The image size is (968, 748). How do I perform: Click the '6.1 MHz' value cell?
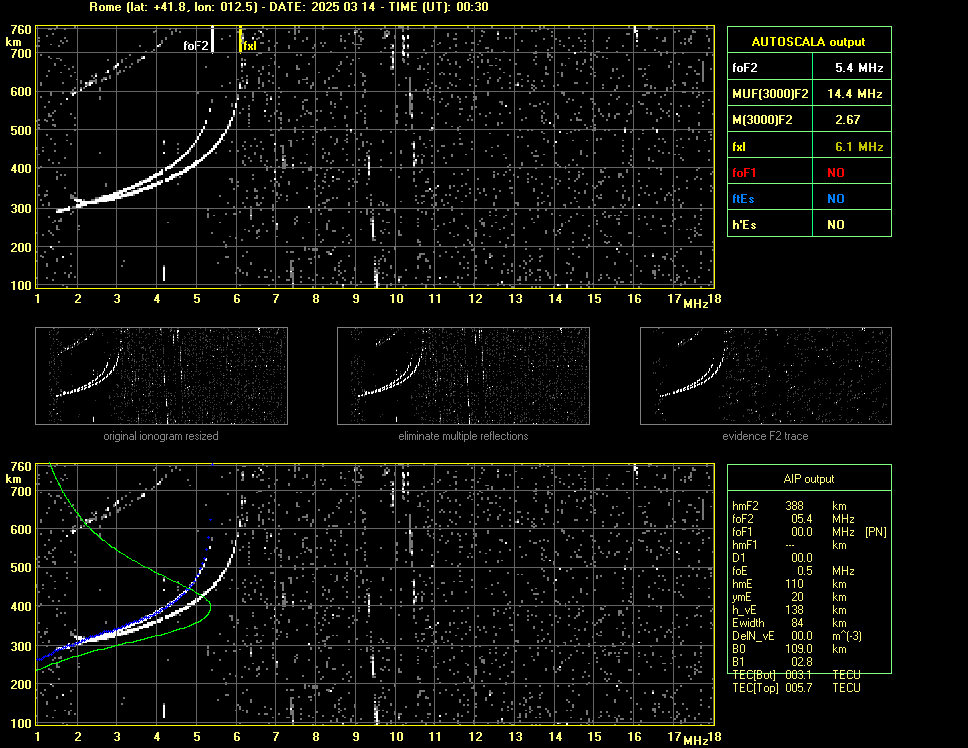point(852,146)
